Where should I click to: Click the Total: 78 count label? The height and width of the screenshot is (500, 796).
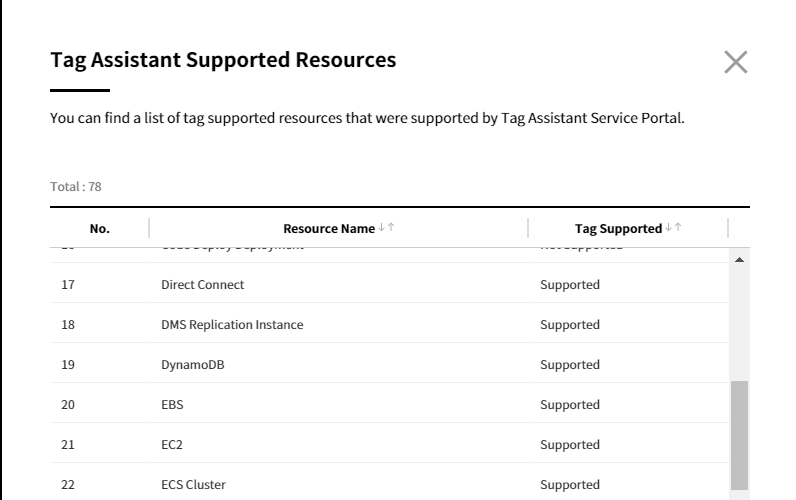point(76,186)
